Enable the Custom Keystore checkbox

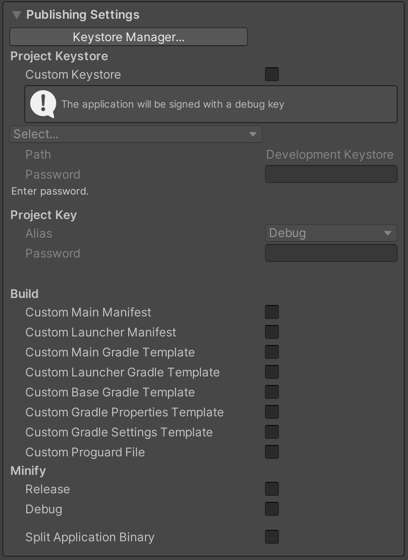tap(272, 74)
